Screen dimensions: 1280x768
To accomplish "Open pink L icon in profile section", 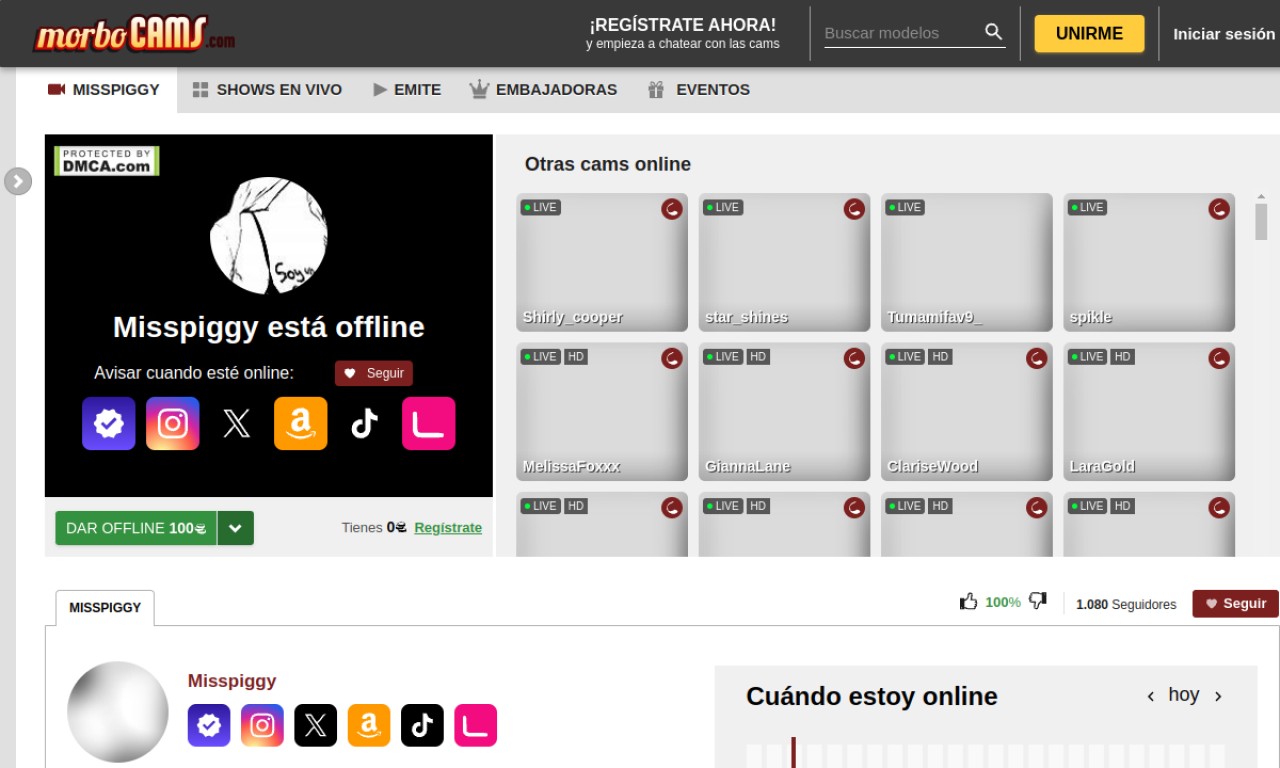I will pyautogui.click(x=476, y=725).
